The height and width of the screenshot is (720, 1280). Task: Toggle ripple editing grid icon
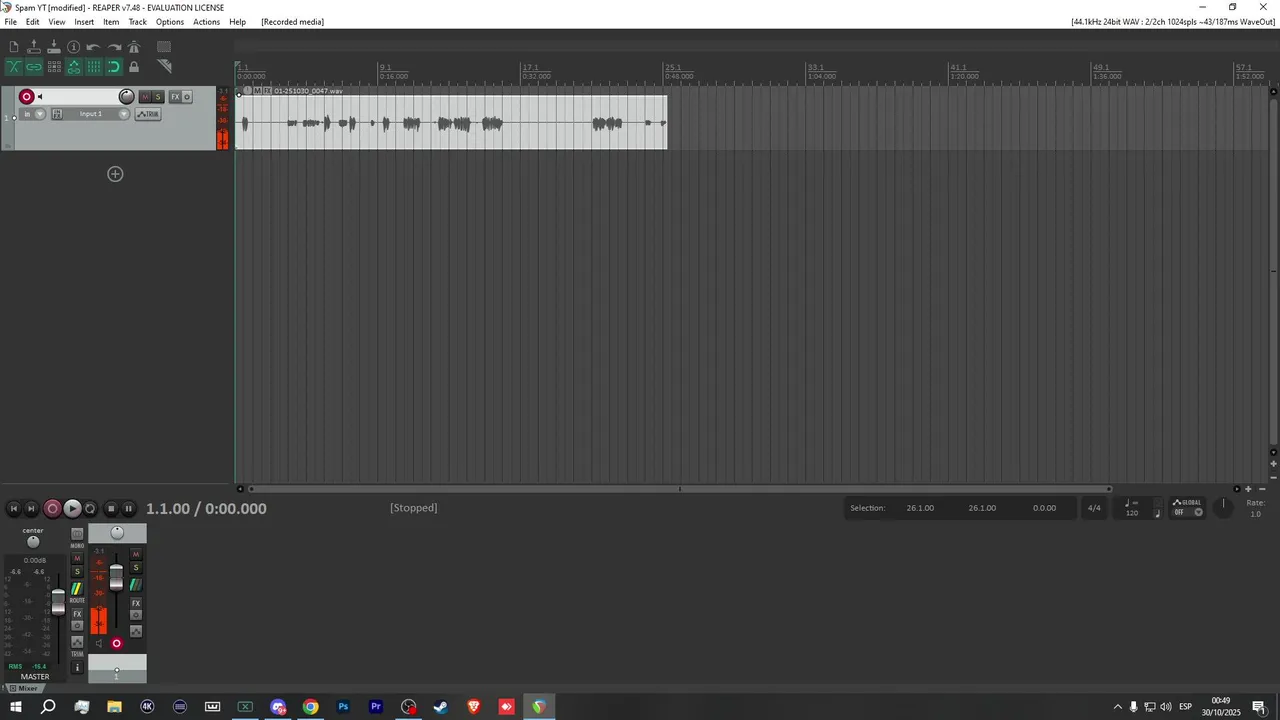(x=54, y=67)
